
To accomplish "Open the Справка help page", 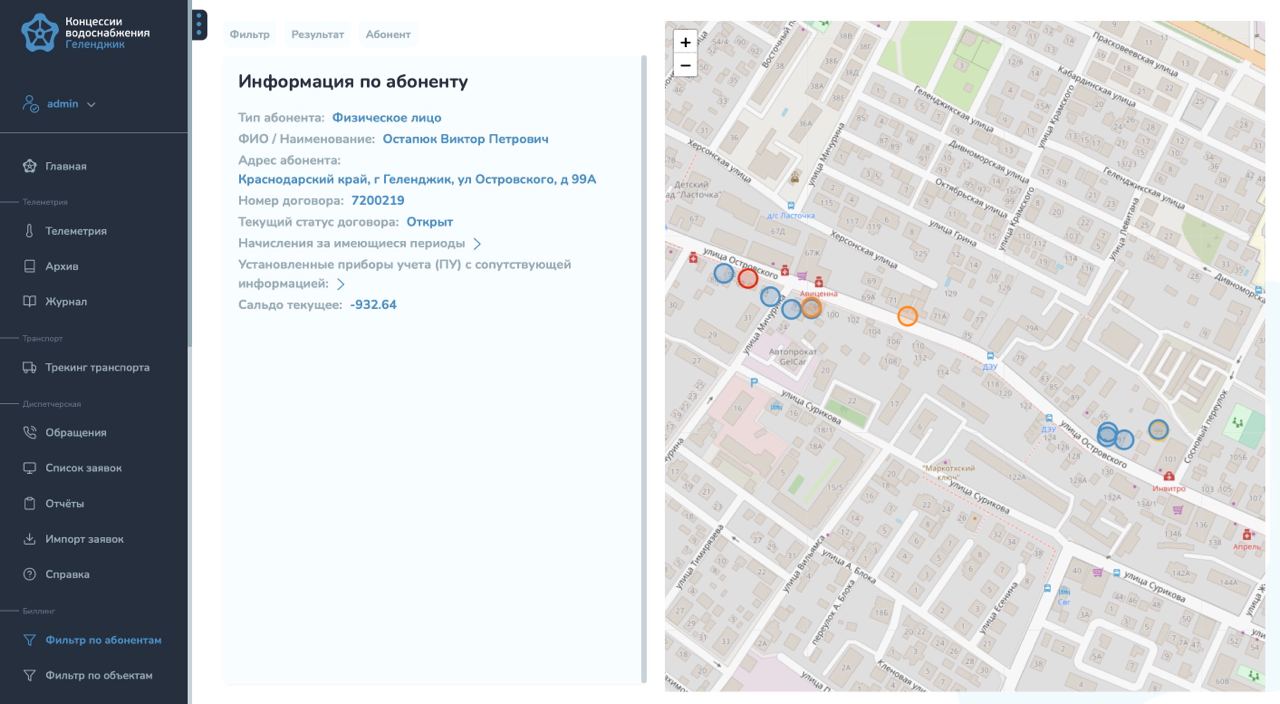I will pyautogui.click(x=66, y=574).
